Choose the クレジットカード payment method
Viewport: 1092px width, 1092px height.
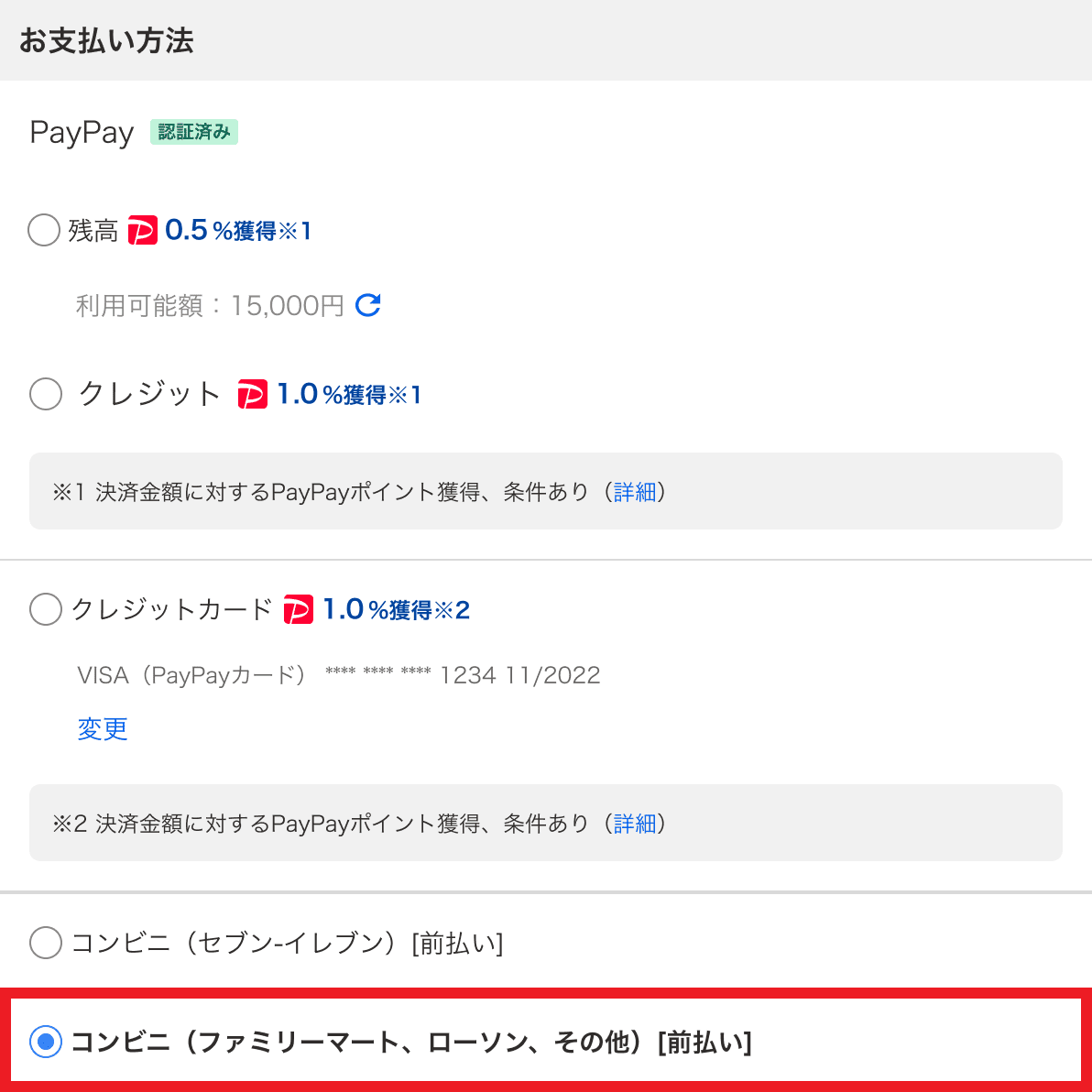45,608
